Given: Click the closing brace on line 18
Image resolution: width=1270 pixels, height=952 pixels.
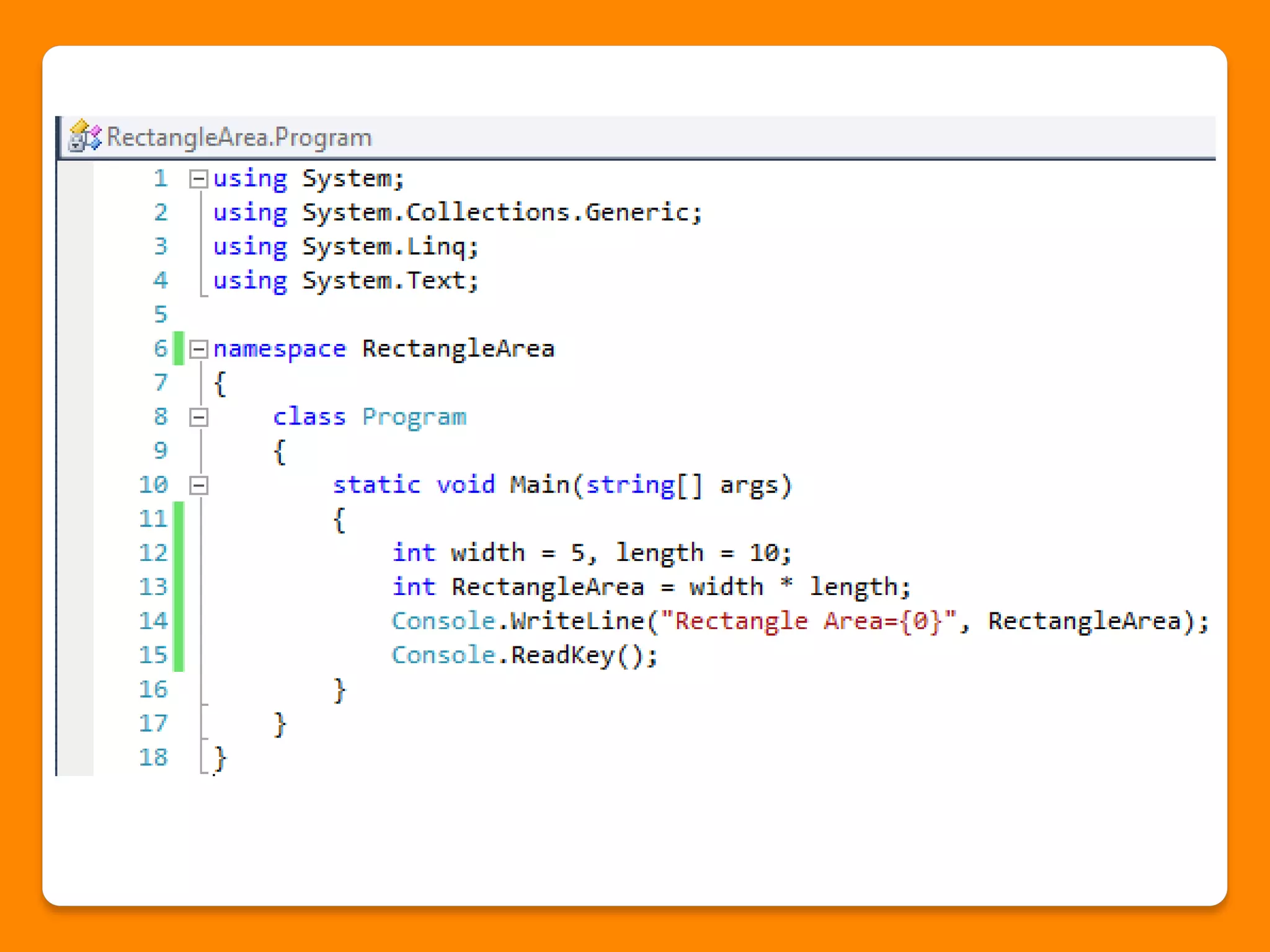Looking at the screenshot, I should [220, 759].
